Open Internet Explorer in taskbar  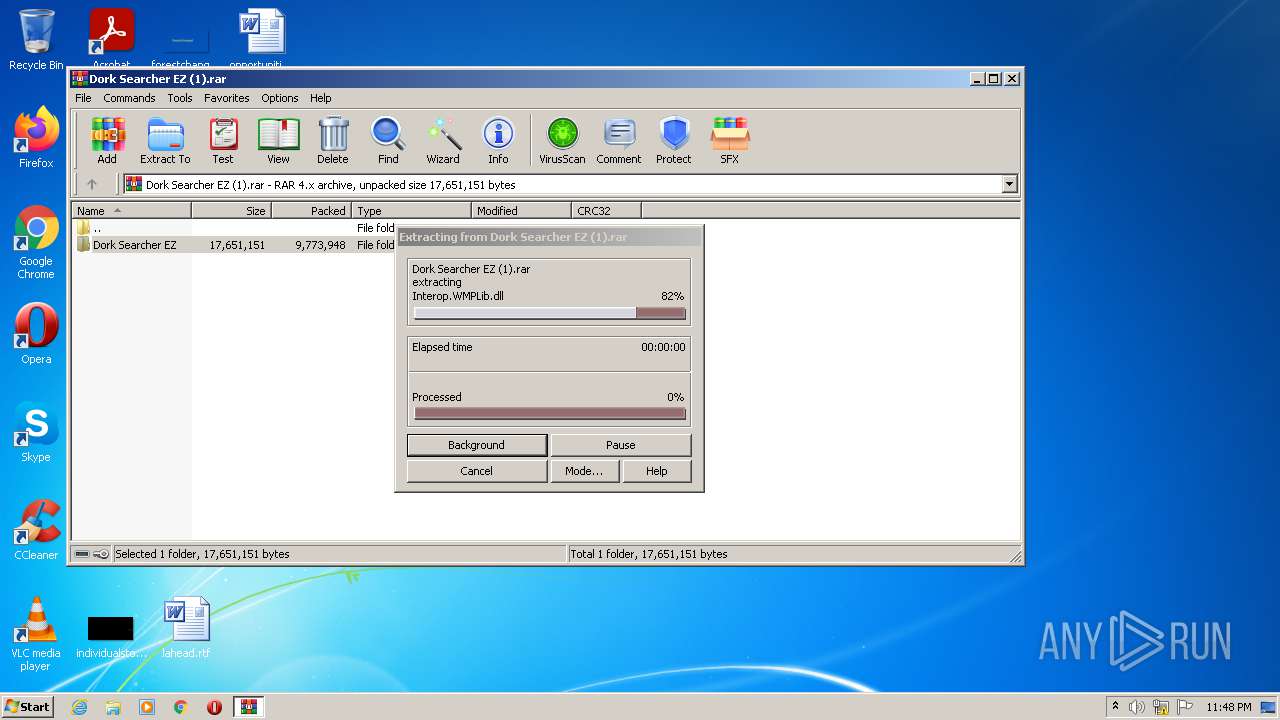pos(79,707)
